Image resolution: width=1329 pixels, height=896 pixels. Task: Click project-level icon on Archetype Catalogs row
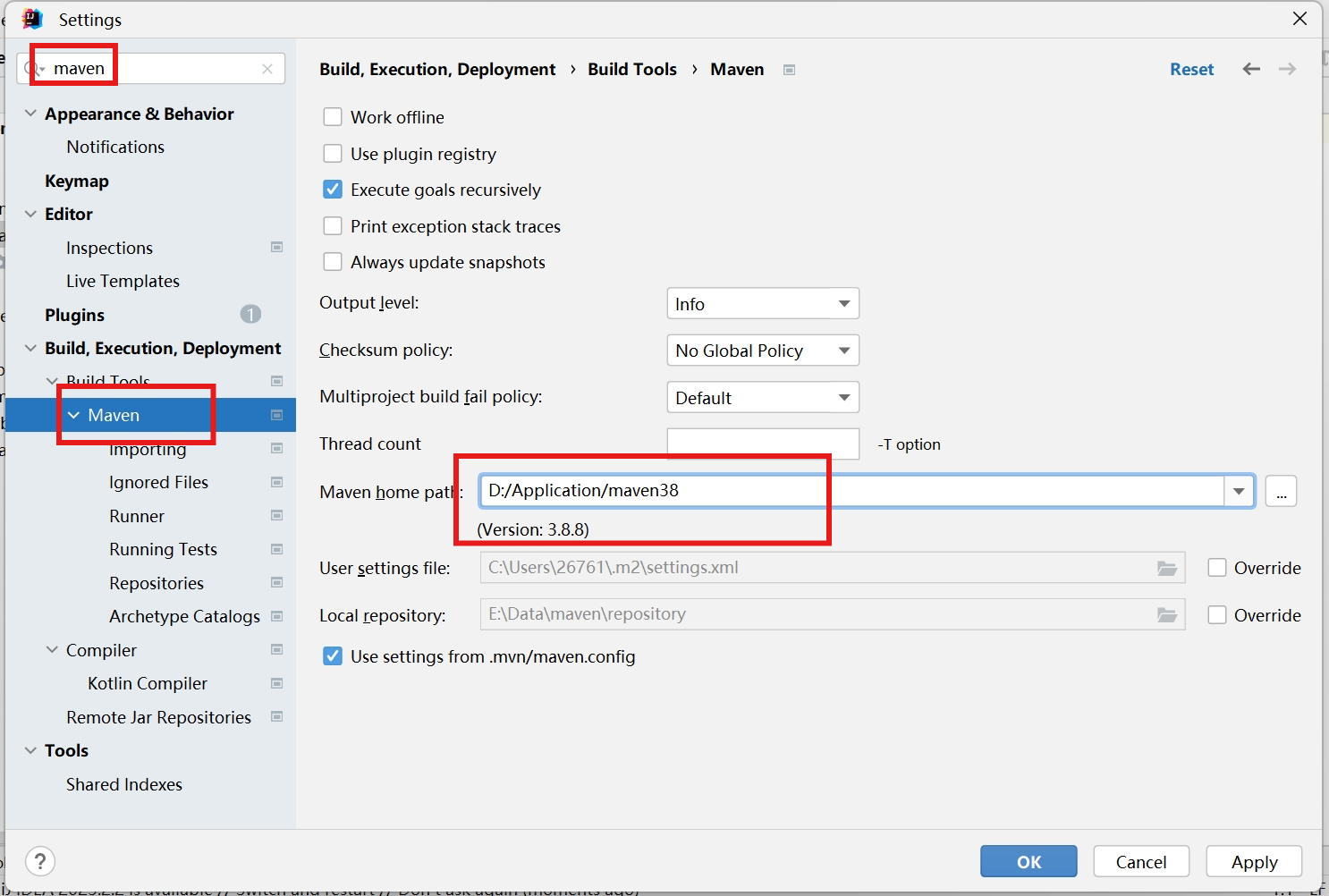click(277, 616)
